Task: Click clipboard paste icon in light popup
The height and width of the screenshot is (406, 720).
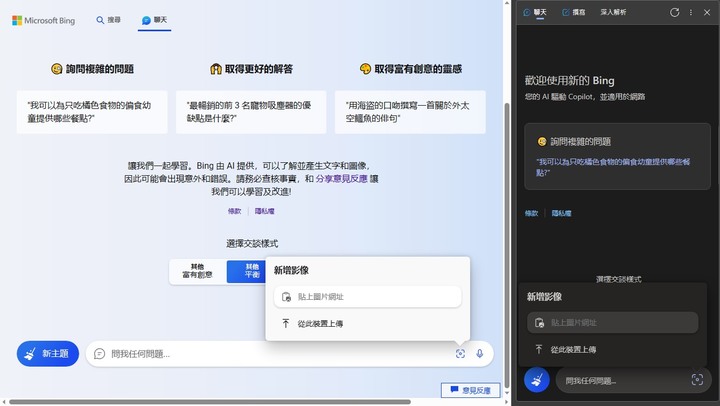Action: coord(286,297)
